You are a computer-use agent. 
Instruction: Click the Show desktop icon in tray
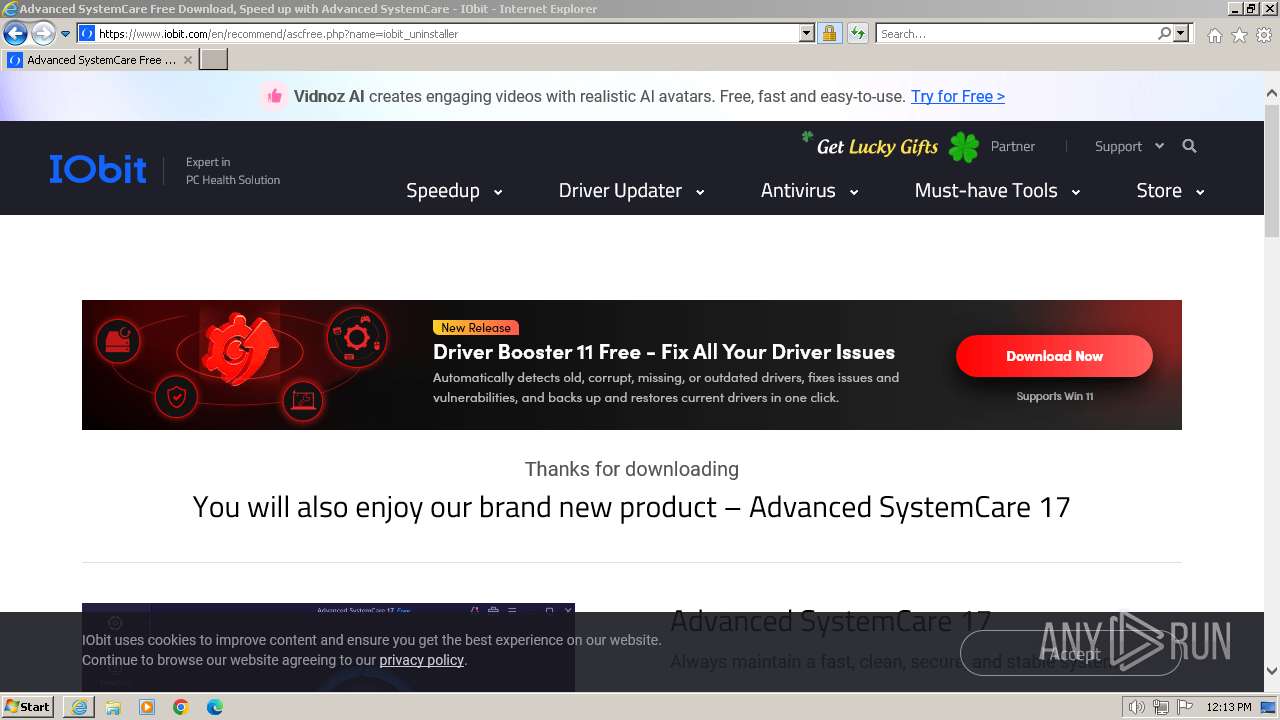[x=1267, y=707]
